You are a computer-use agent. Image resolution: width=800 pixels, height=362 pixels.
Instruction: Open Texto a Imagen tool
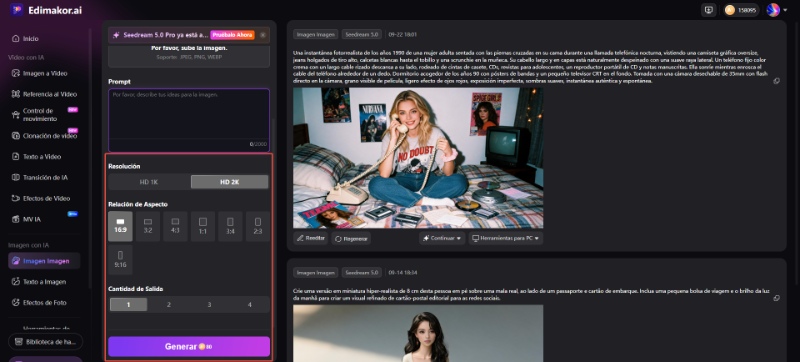pos(40,282)
